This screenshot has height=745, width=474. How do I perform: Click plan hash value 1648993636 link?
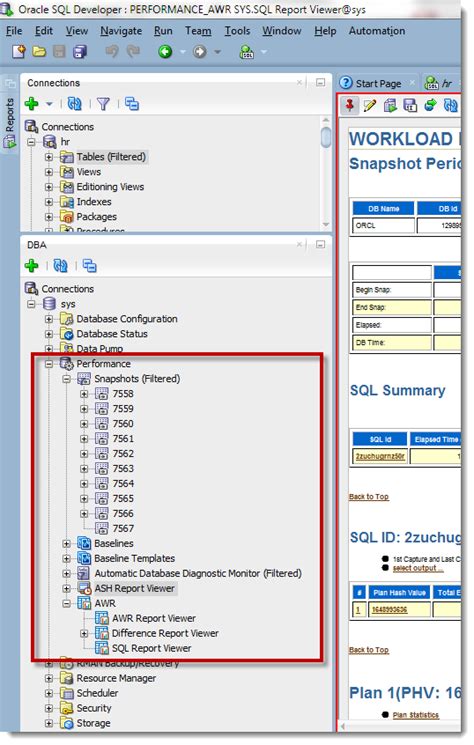click(389, 610)
